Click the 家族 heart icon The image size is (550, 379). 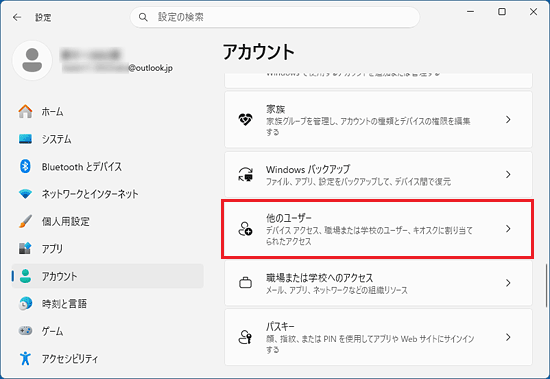245,120
